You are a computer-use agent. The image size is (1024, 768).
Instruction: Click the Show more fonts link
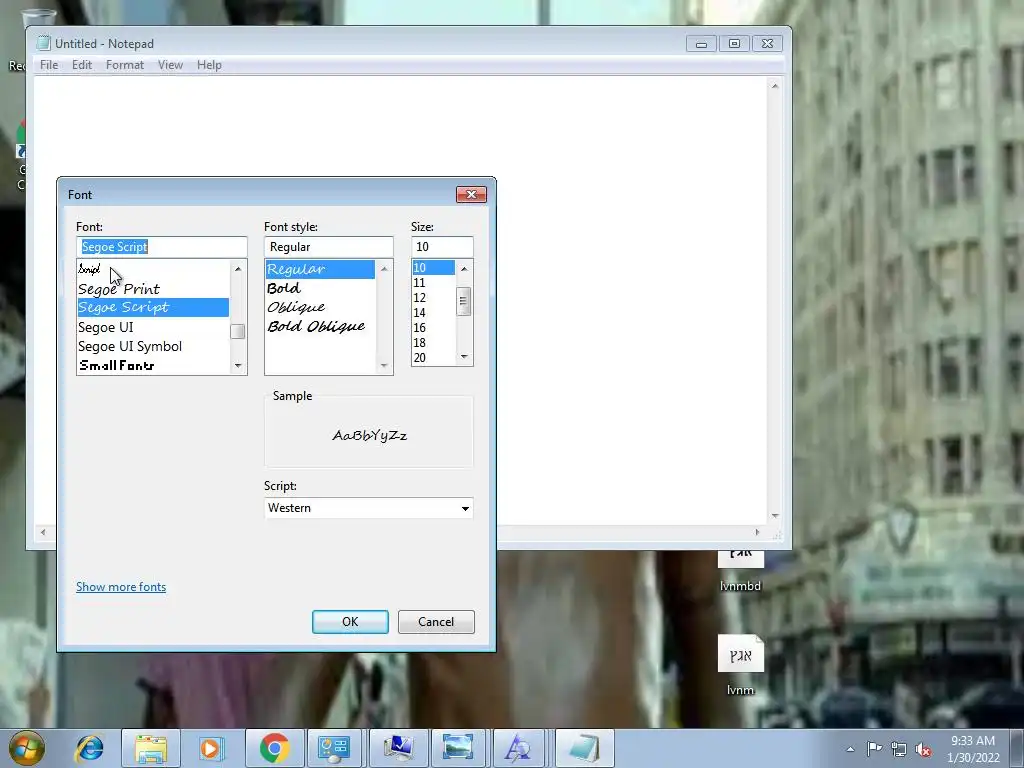[121, 586]
